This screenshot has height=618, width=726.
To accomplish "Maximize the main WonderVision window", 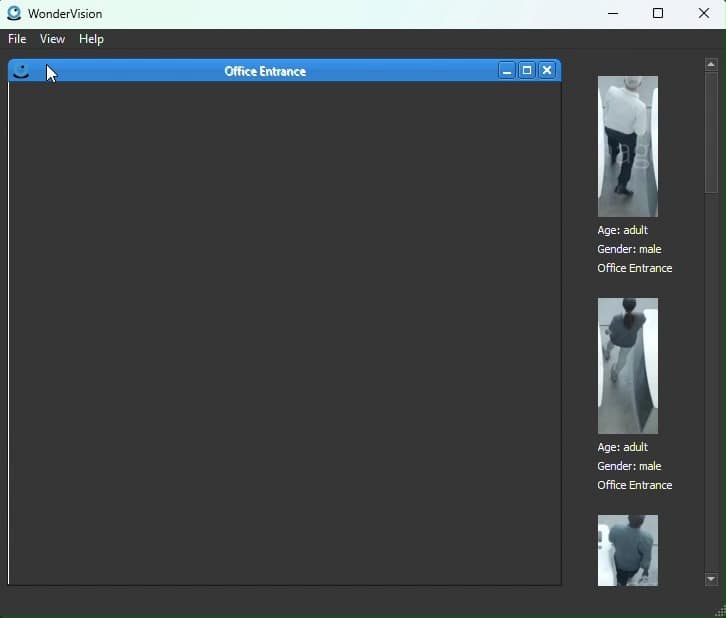I will (658, 14).
